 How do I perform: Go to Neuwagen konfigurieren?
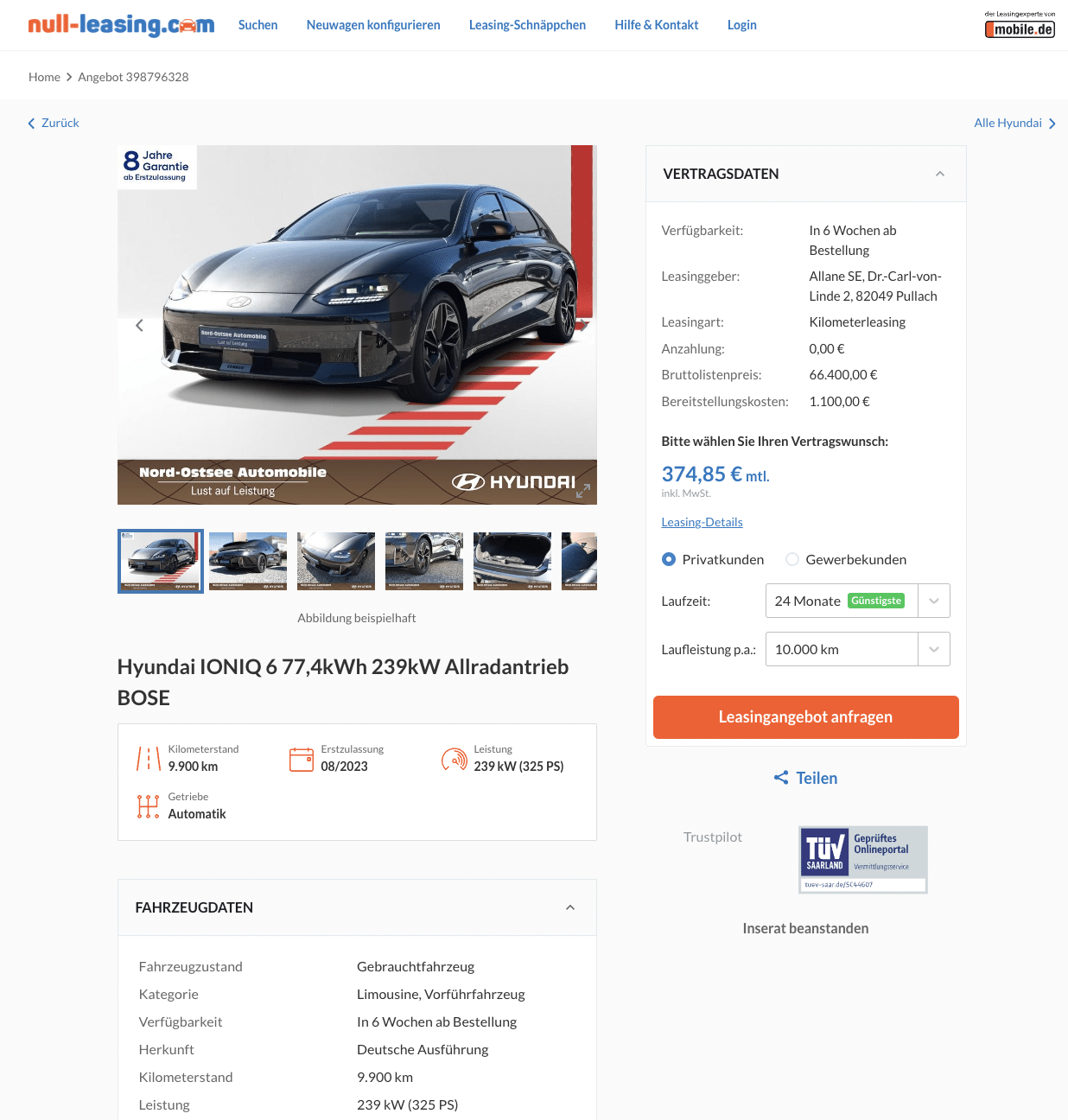pos(373,25)
